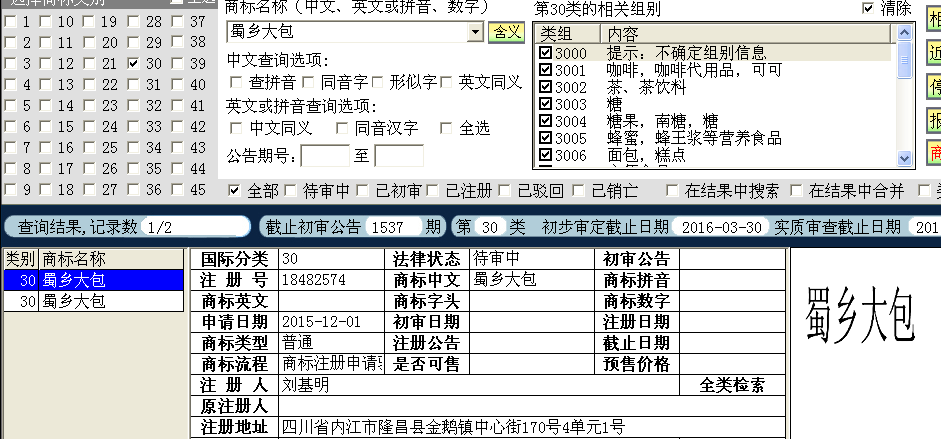Enable the 查拼音 option
The height and width of the screenshot is (439, 941).
tap(236, 82)
